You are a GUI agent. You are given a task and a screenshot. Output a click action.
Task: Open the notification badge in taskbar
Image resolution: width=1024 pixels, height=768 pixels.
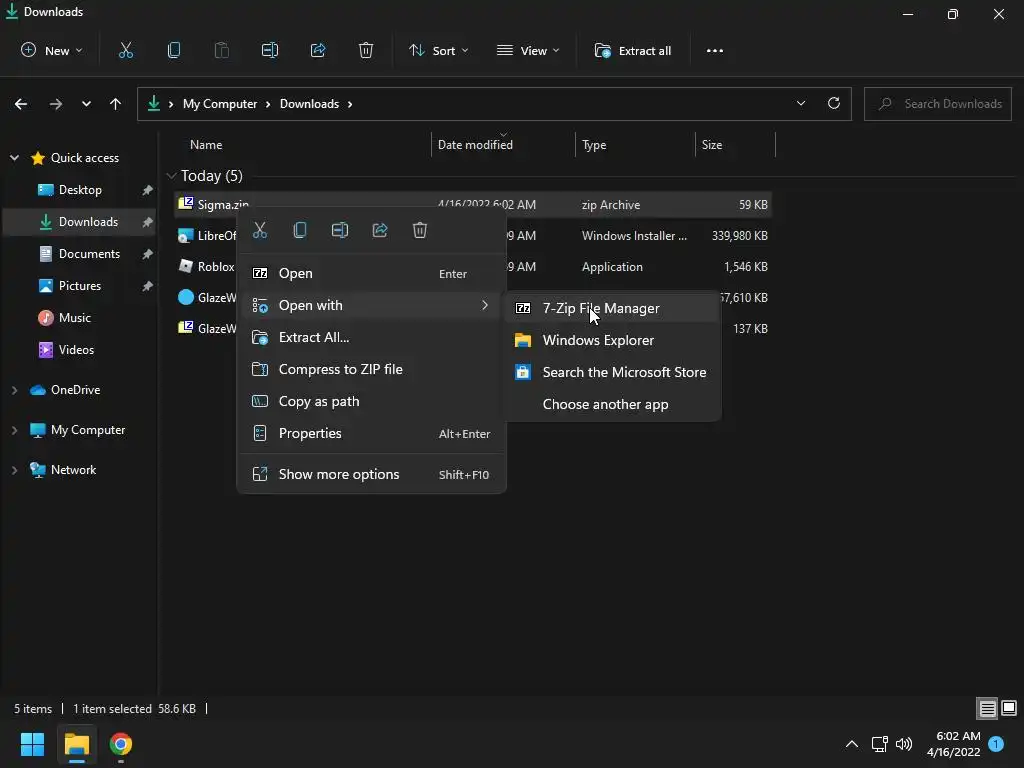tap(996, 743)
